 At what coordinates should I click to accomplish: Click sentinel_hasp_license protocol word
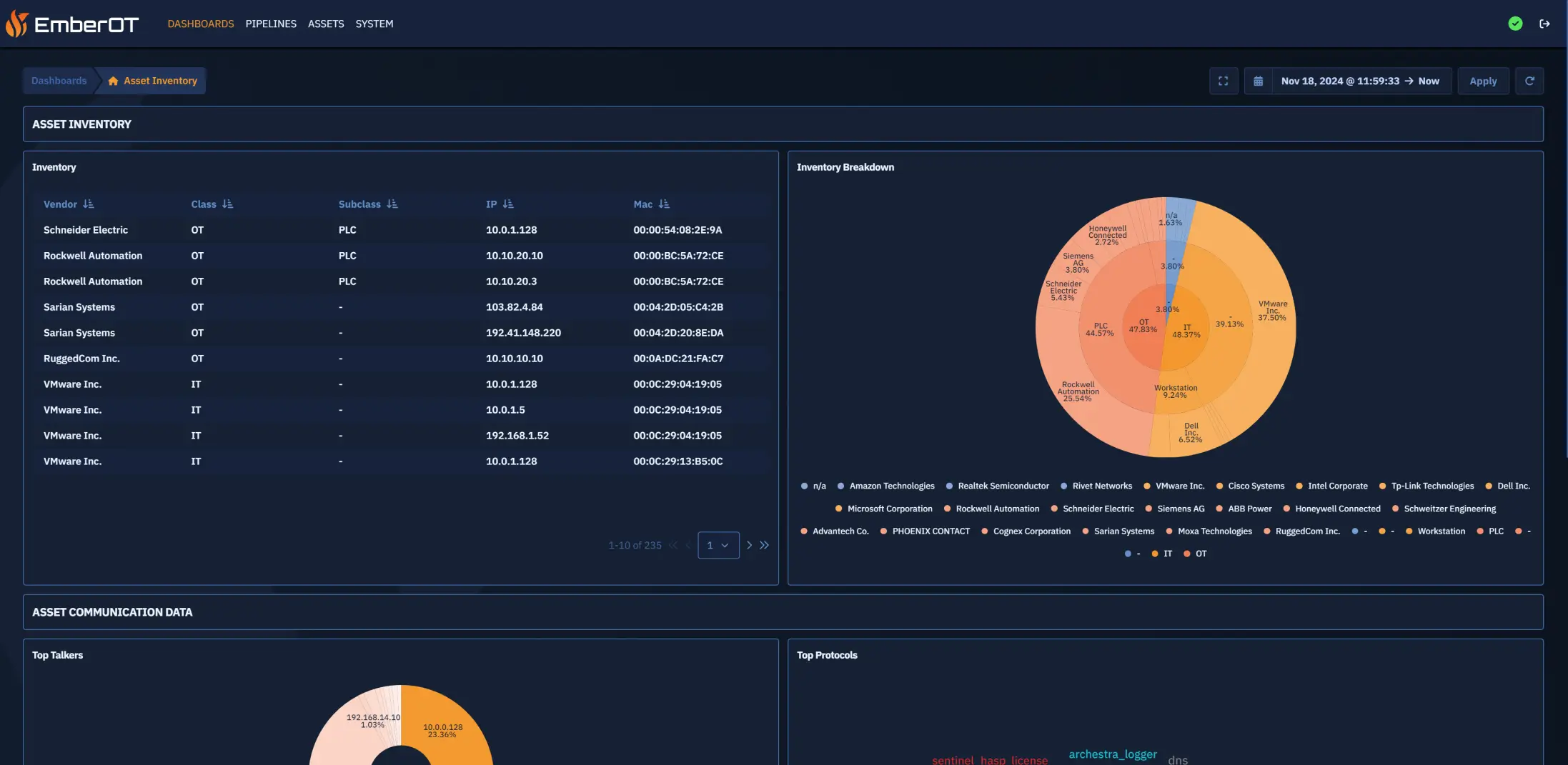(x=990, y=760)
